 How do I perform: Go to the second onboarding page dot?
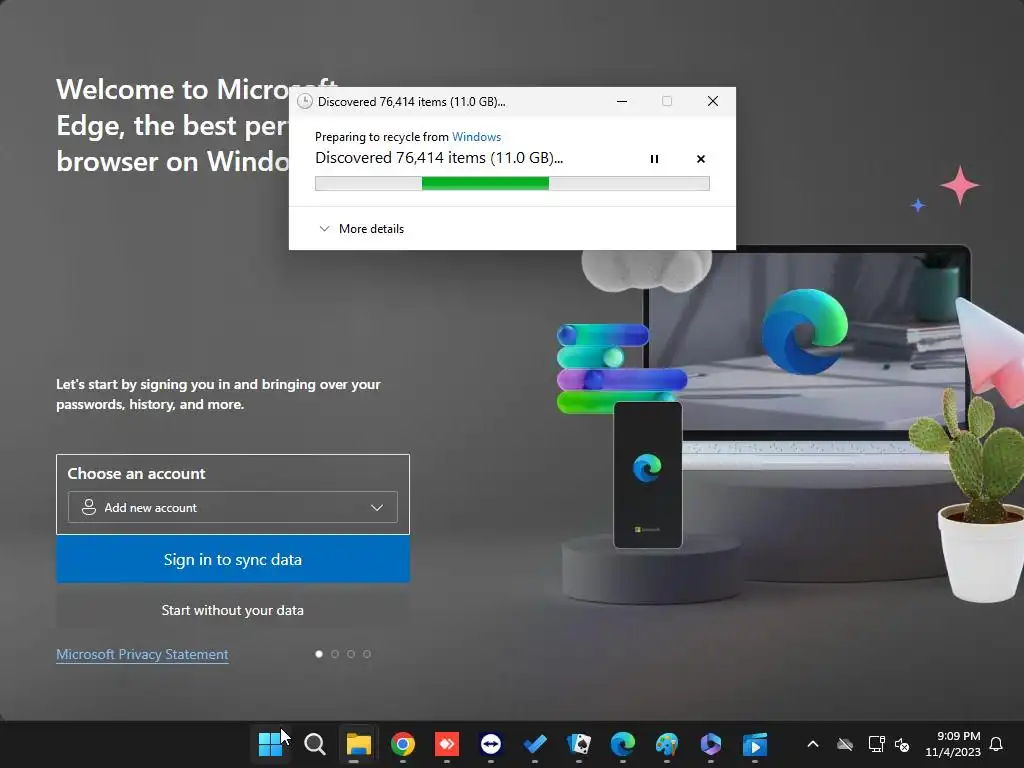(335, 654)
